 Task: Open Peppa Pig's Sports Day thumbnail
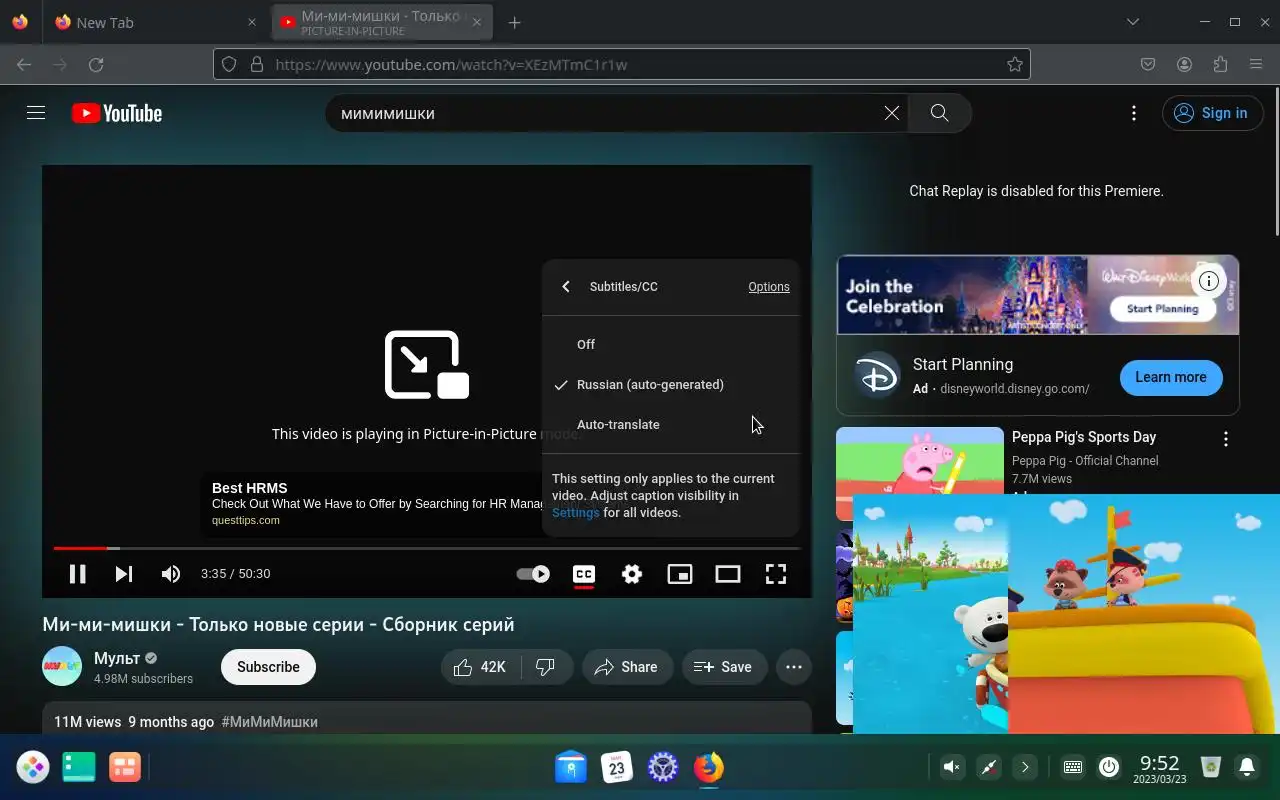tap(920, 474)
